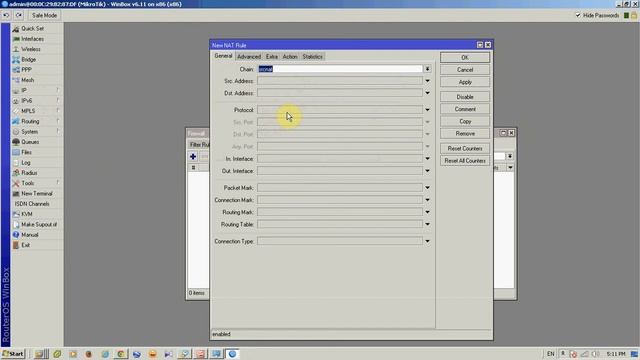This screenshot has width=640, height=360.
Task: Click the Disable button
Action: pyautogui.click(x=465, y=97)
